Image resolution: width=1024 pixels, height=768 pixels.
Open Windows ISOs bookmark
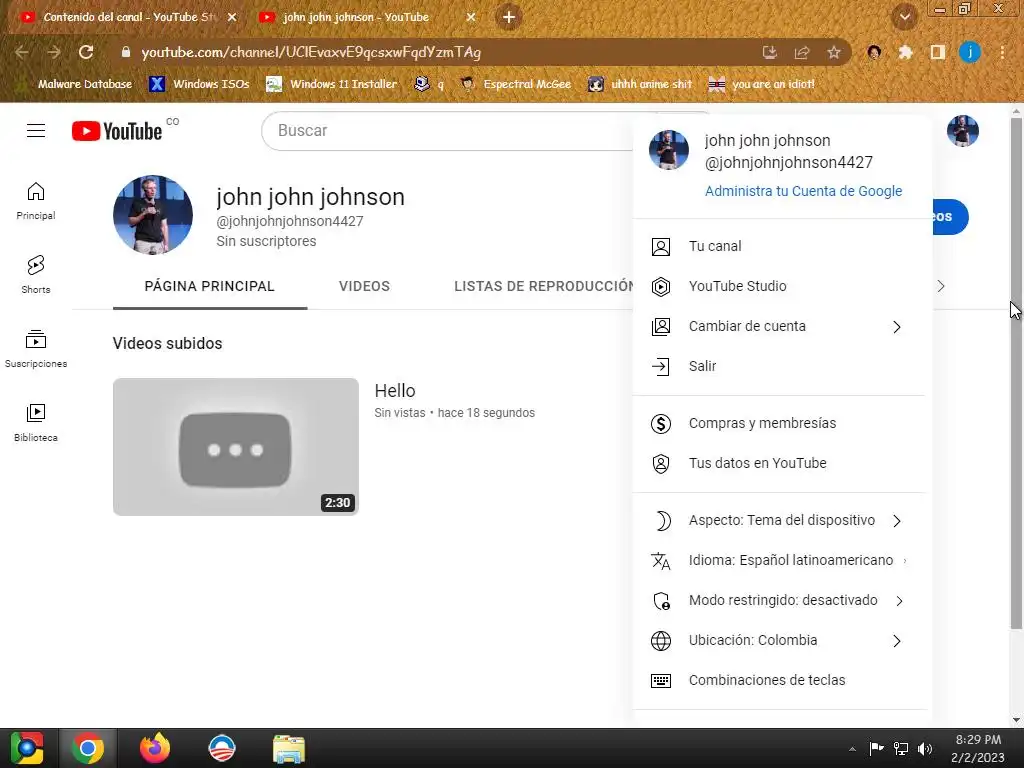[200, 84]
